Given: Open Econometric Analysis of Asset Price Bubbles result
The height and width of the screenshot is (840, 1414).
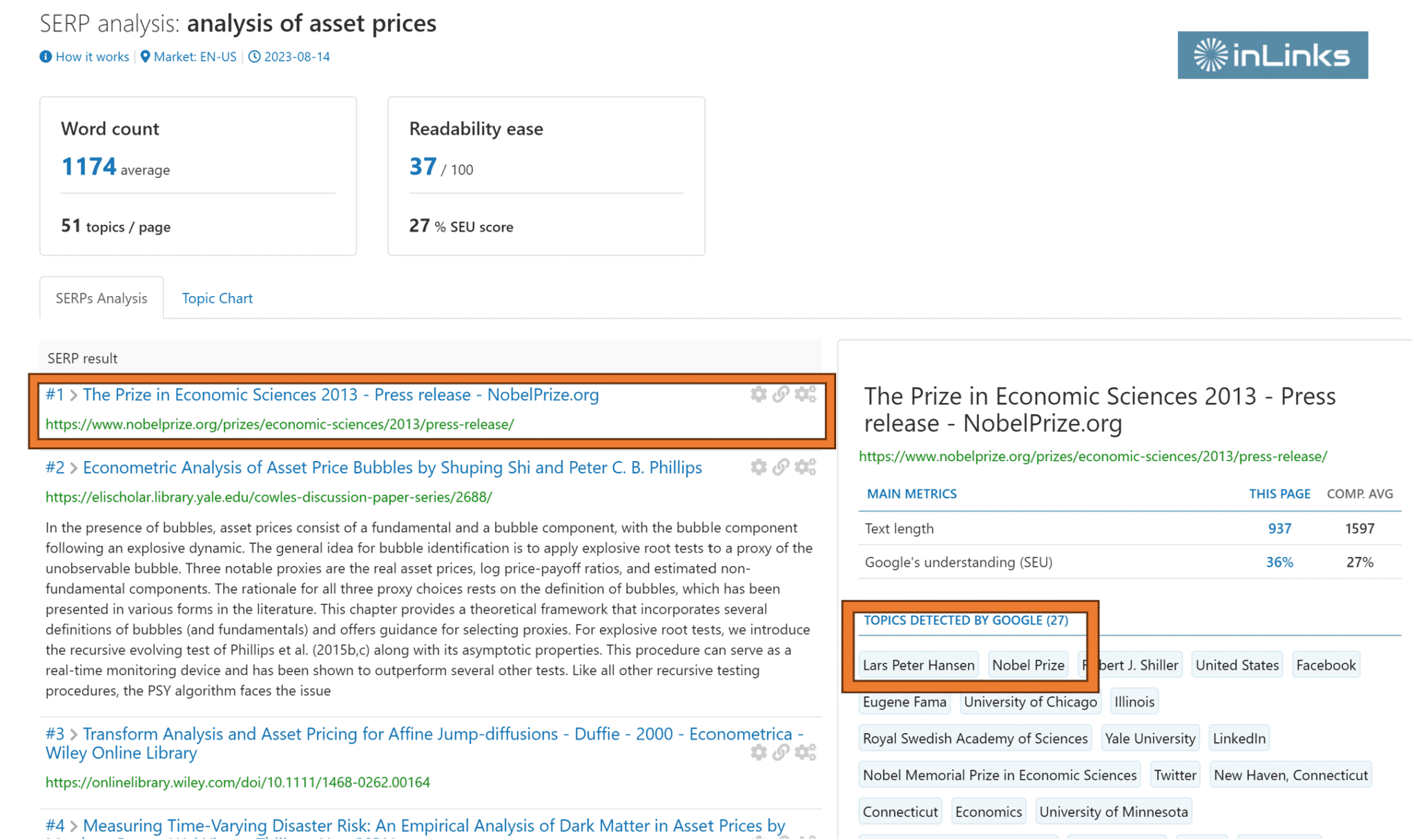Looking at the screenshot, I should (x=392, y=468).
